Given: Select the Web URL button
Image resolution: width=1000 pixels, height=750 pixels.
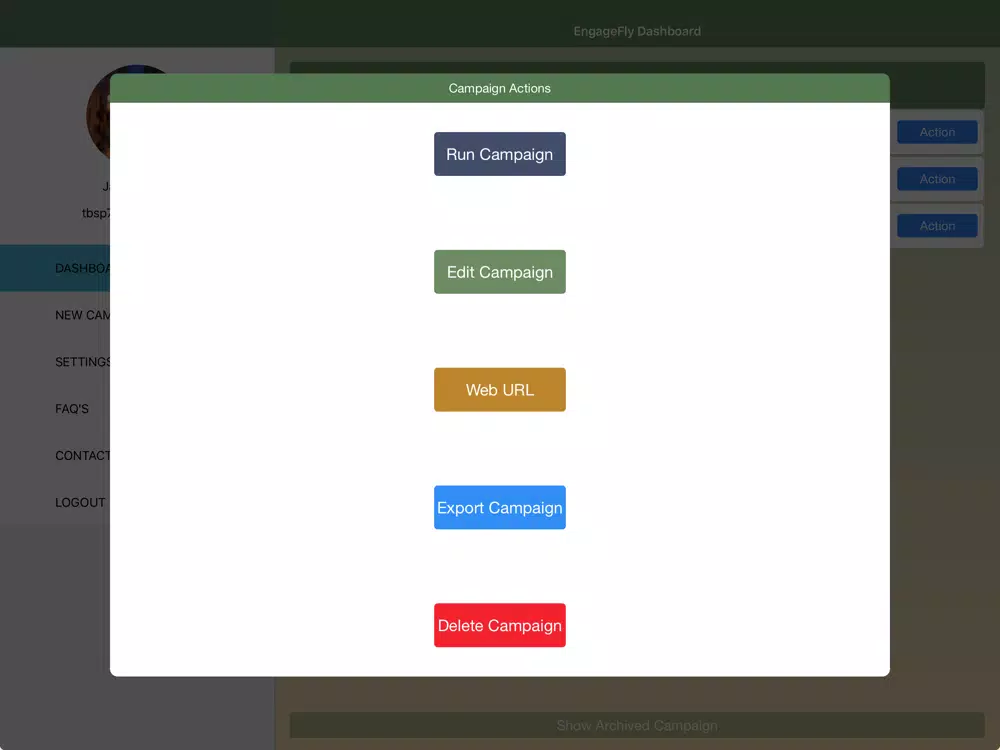Looking at the screenshot, I should [x=499, y=390].
